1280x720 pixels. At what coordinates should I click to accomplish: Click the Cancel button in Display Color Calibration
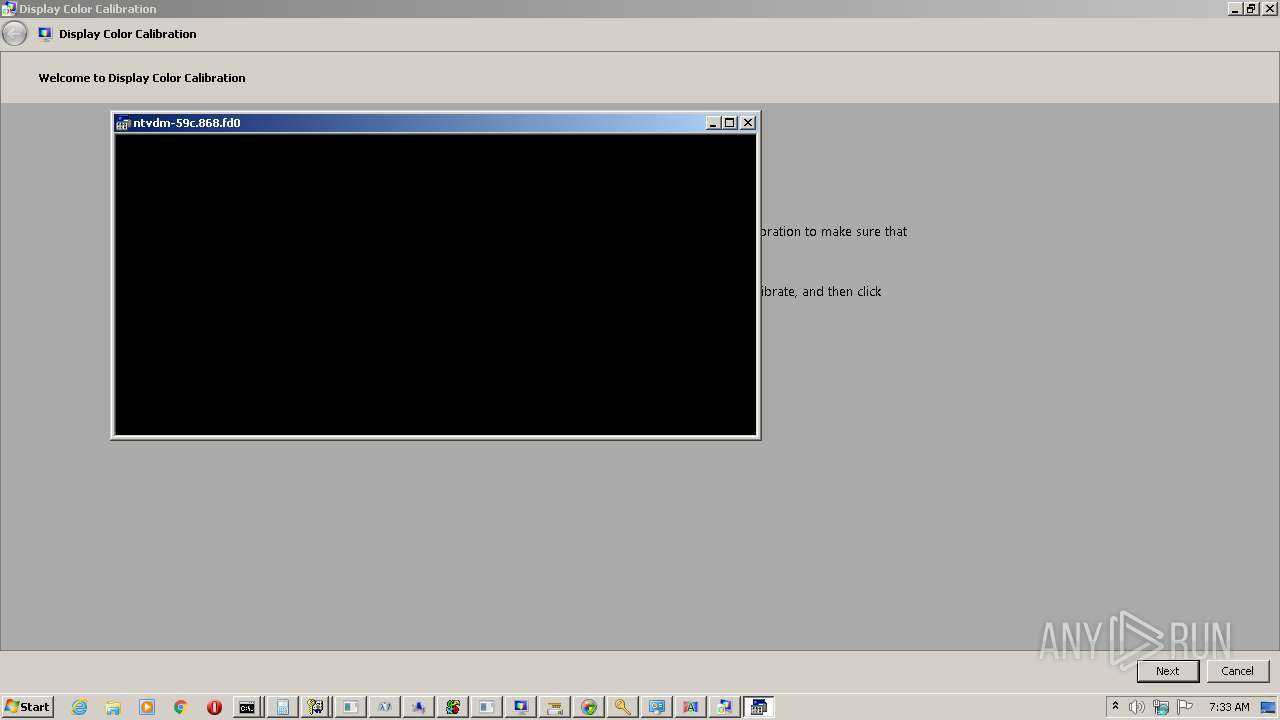tap(1237, 671)
